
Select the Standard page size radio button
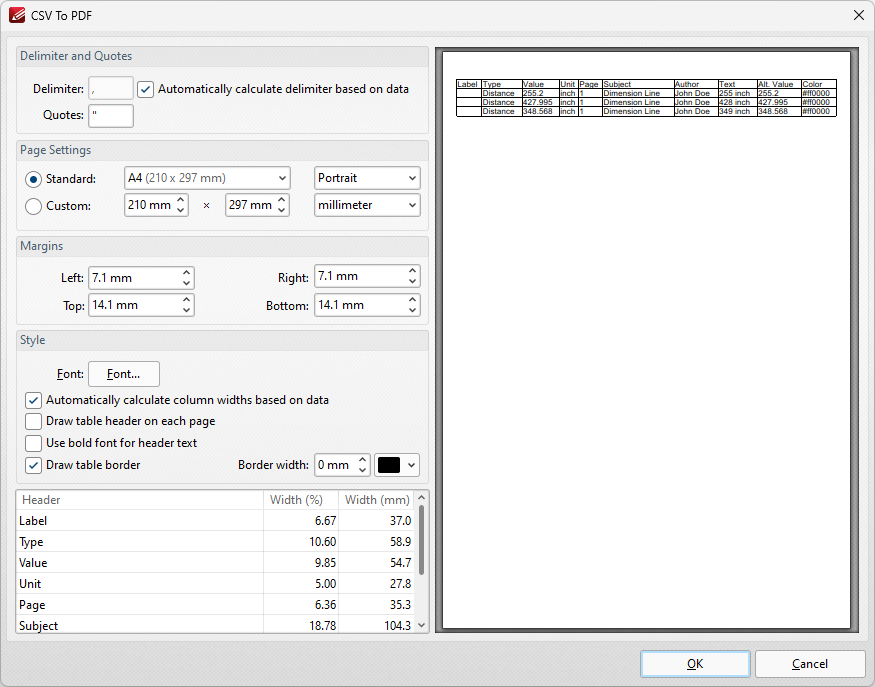click(x=33, y=179)
